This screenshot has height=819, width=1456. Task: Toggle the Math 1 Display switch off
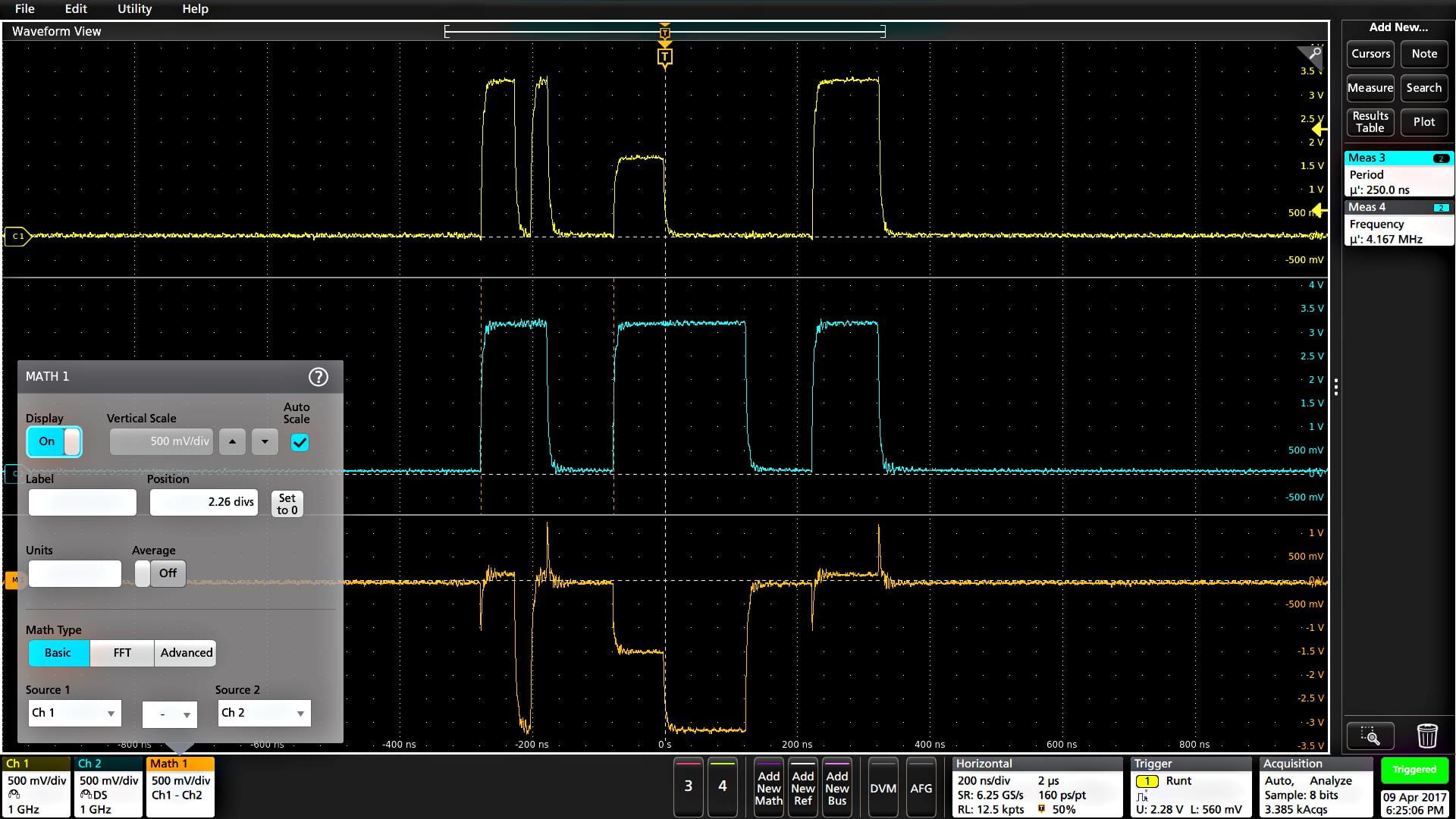tap(55, 441)
